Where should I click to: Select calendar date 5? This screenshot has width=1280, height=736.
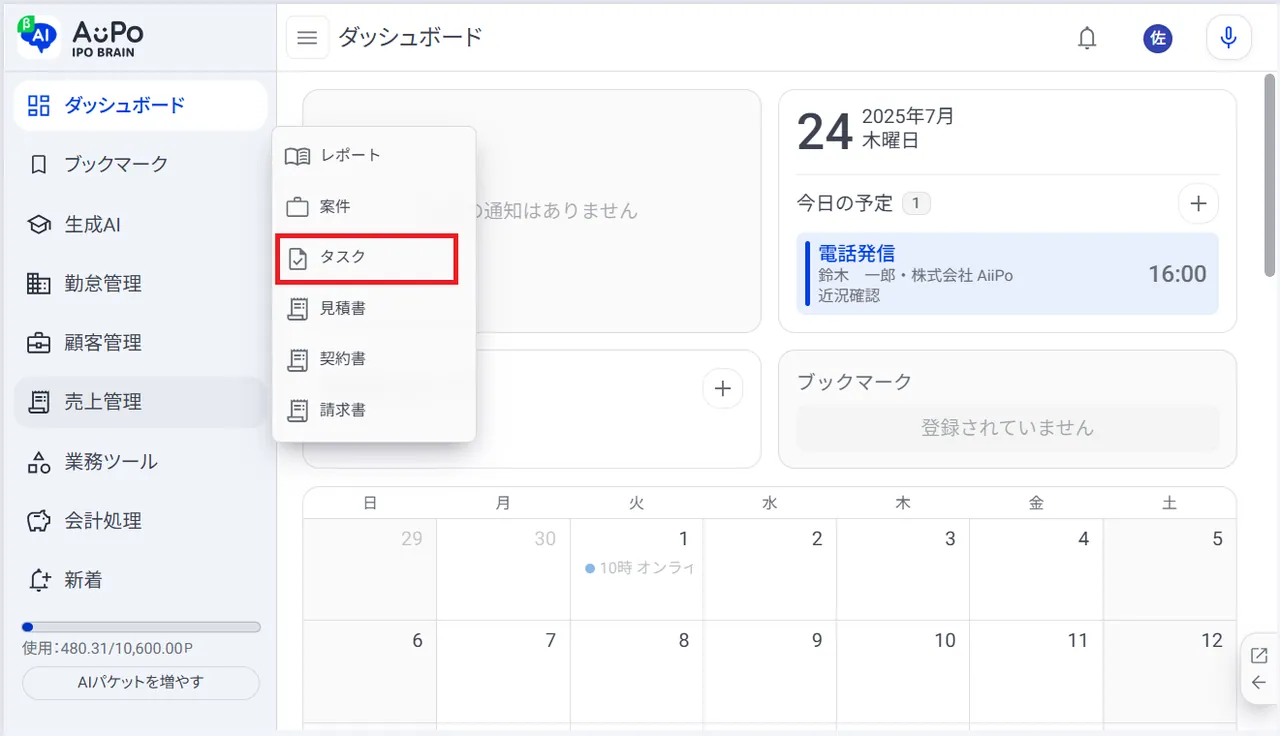click(x=1217, y=539)
